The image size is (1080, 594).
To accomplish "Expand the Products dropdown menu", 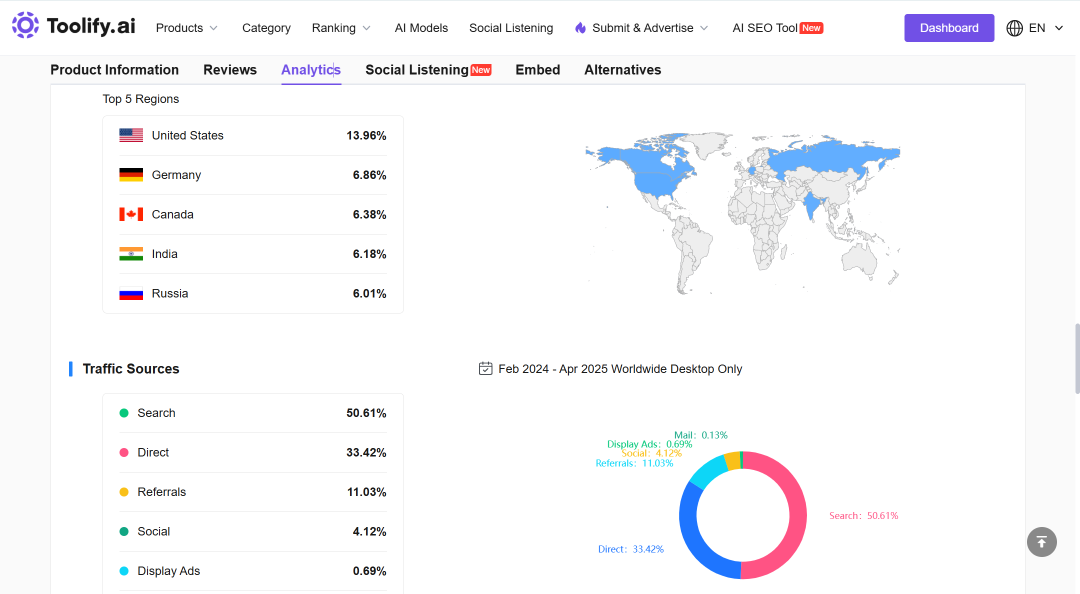I will tap(187, 28).
